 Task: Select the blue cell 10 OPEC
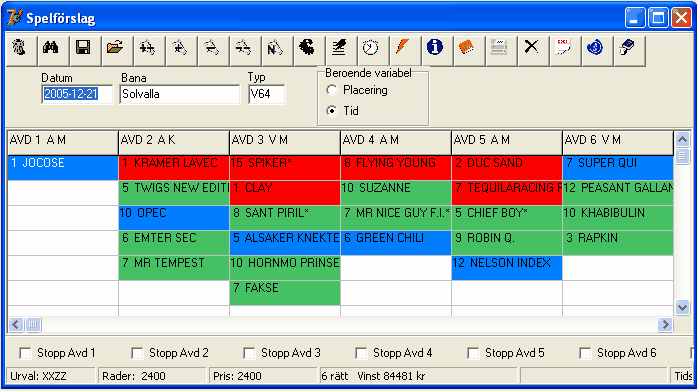pyautogui.click(x=174, y=218)
